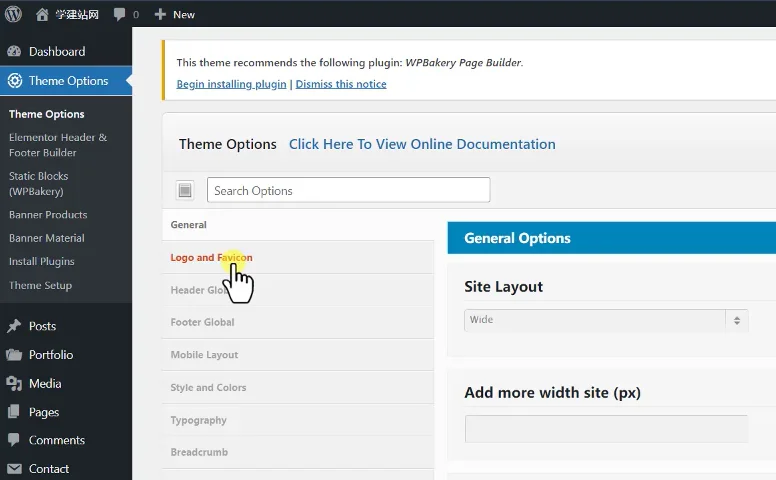Viewport: 776px width, 480px height.
Task: Select Theme Options submenu item
Action: 47,114
